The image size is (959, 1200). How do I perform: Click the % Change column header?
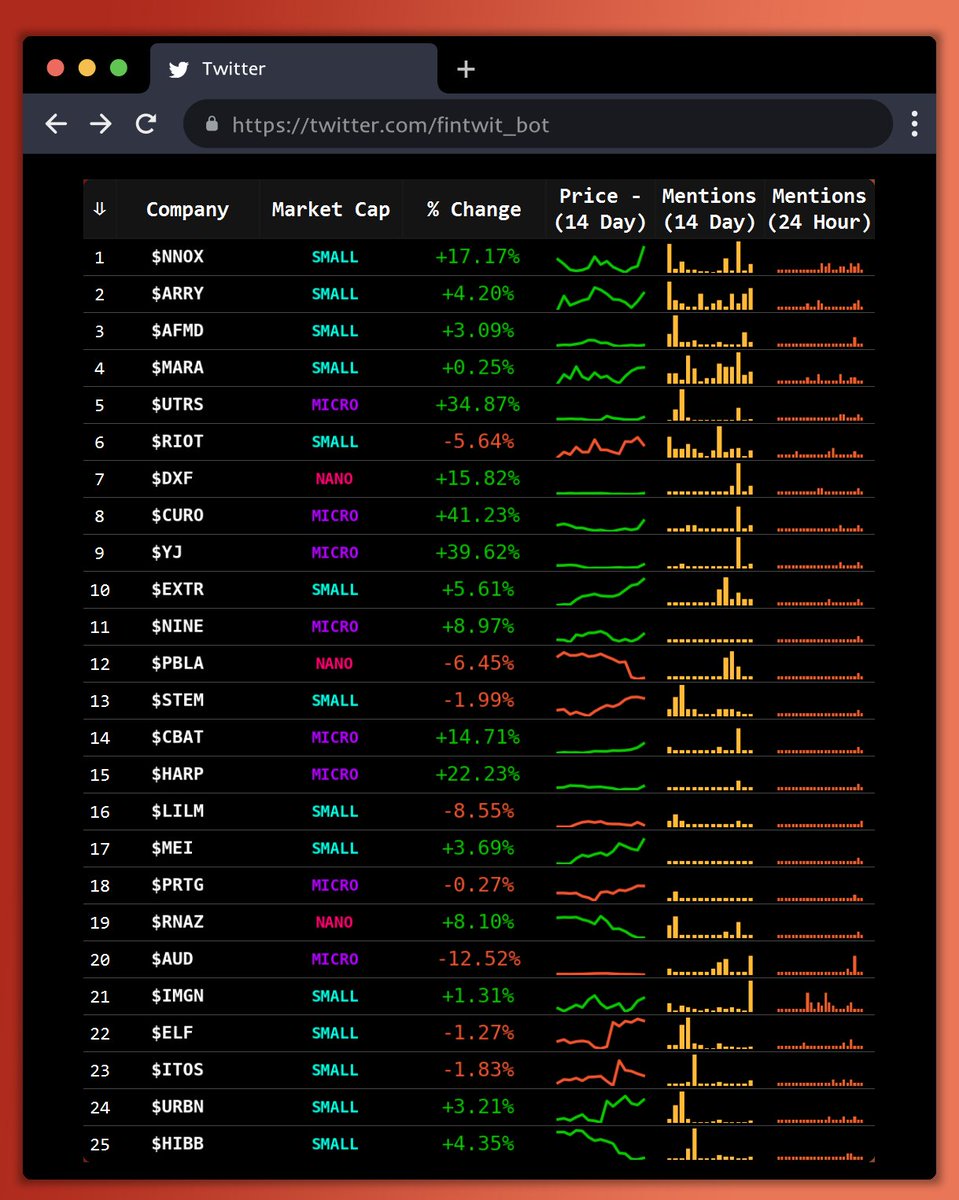click(x=474, y=209)
